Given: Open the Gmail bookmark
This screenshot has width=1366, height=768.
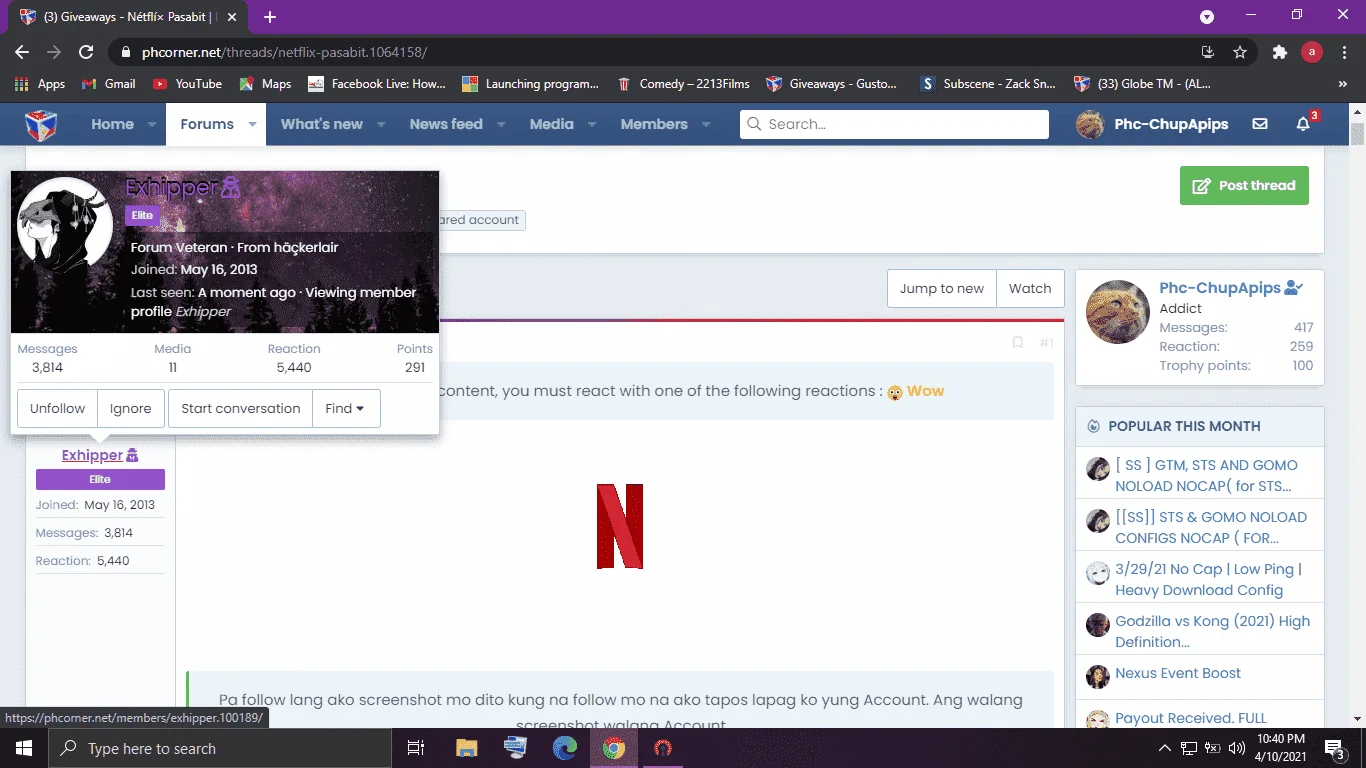Looking at the screenshot, I should point(108,84).
